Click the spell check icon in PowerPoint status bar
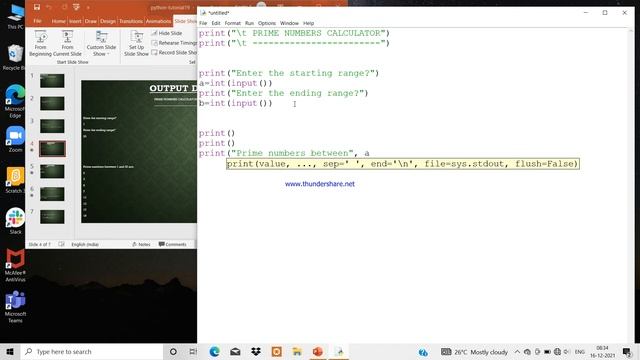The height and width of the screenshot is (360, 640). (x=61, y=244)
